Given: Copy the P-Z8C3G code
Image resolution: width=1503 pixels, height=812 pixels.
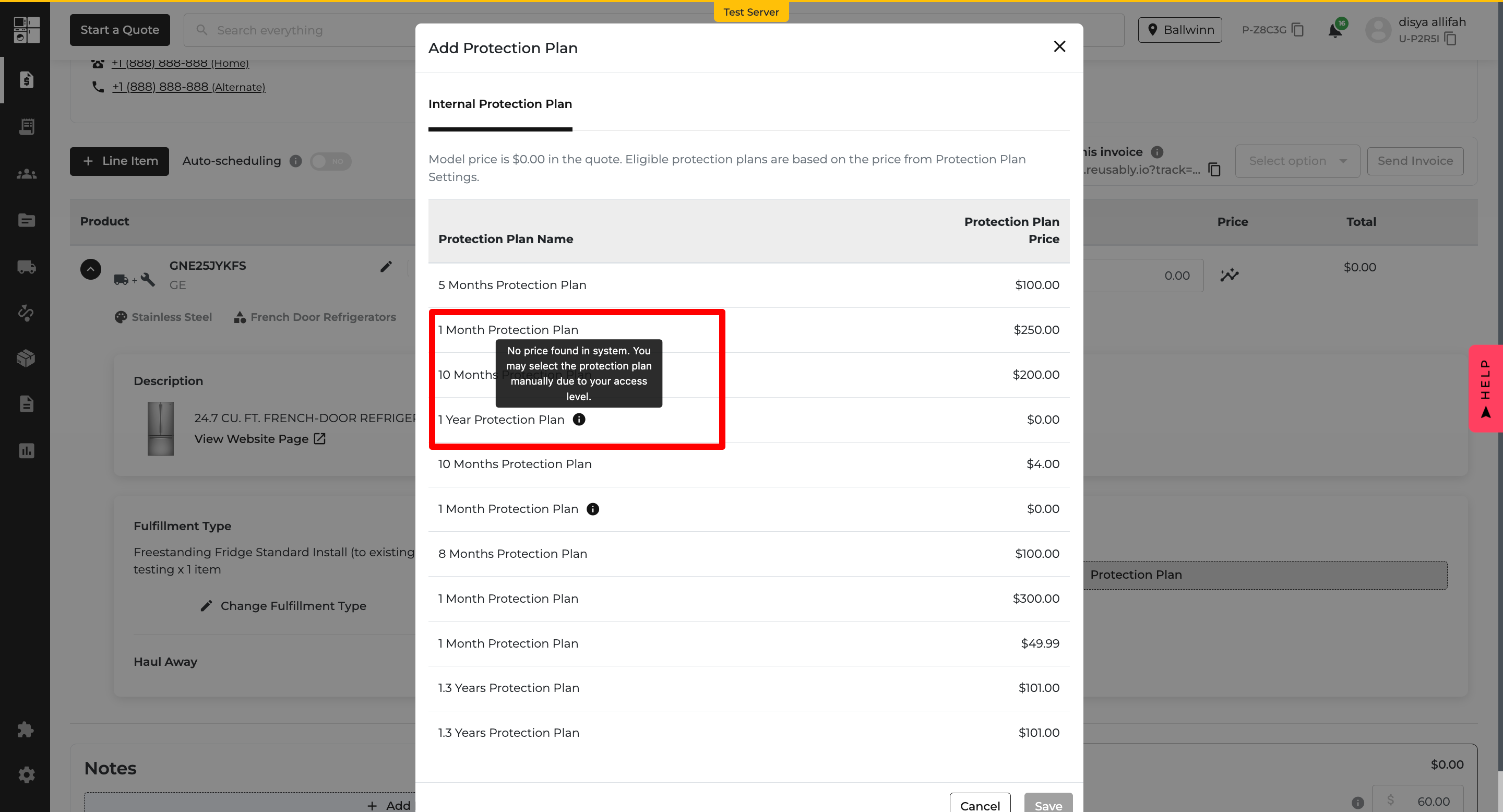Looking at the screenshot, I should click(1297, 30).
